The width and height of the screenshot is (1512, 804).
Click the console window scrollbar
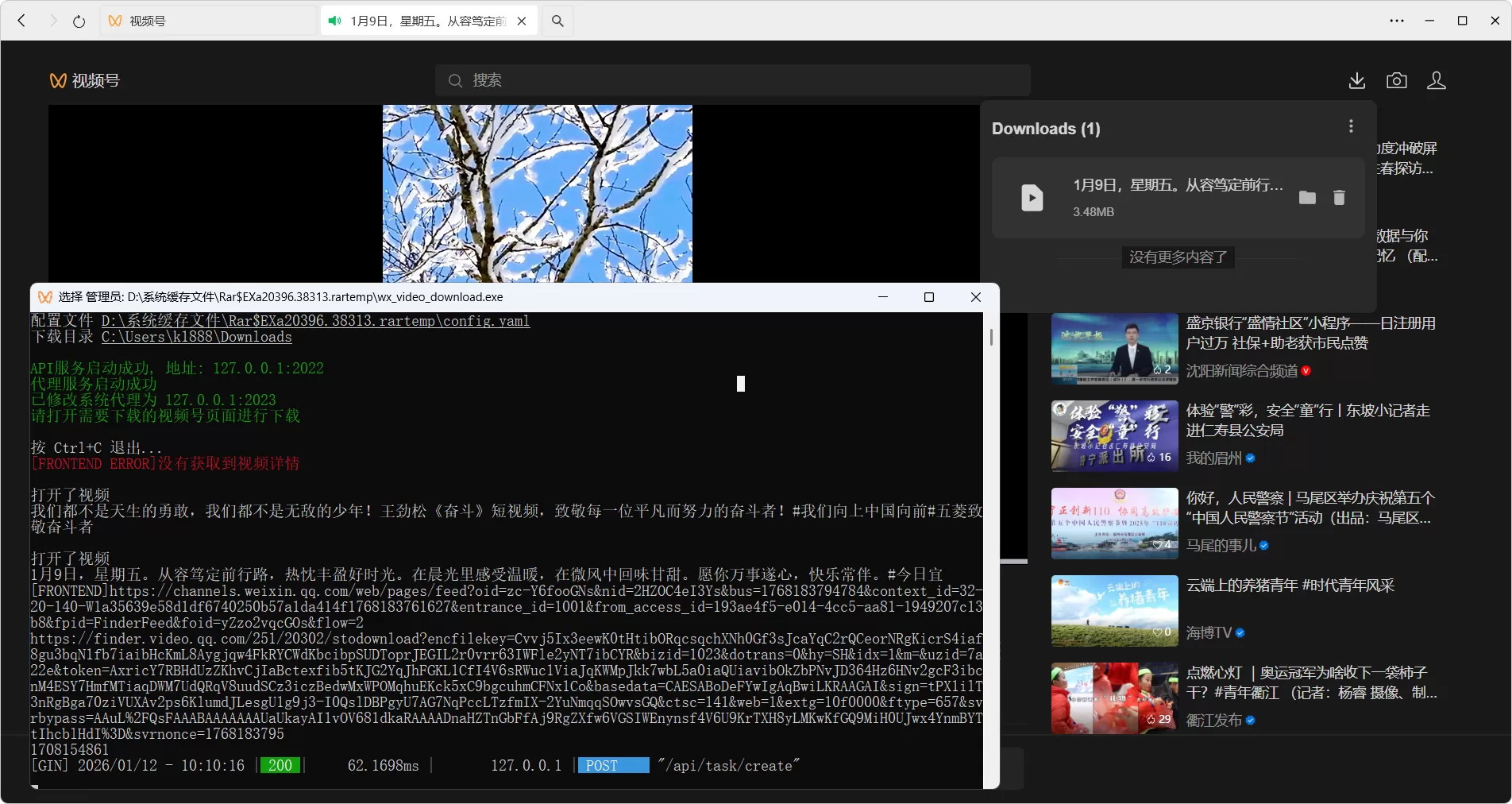[991, 338]
